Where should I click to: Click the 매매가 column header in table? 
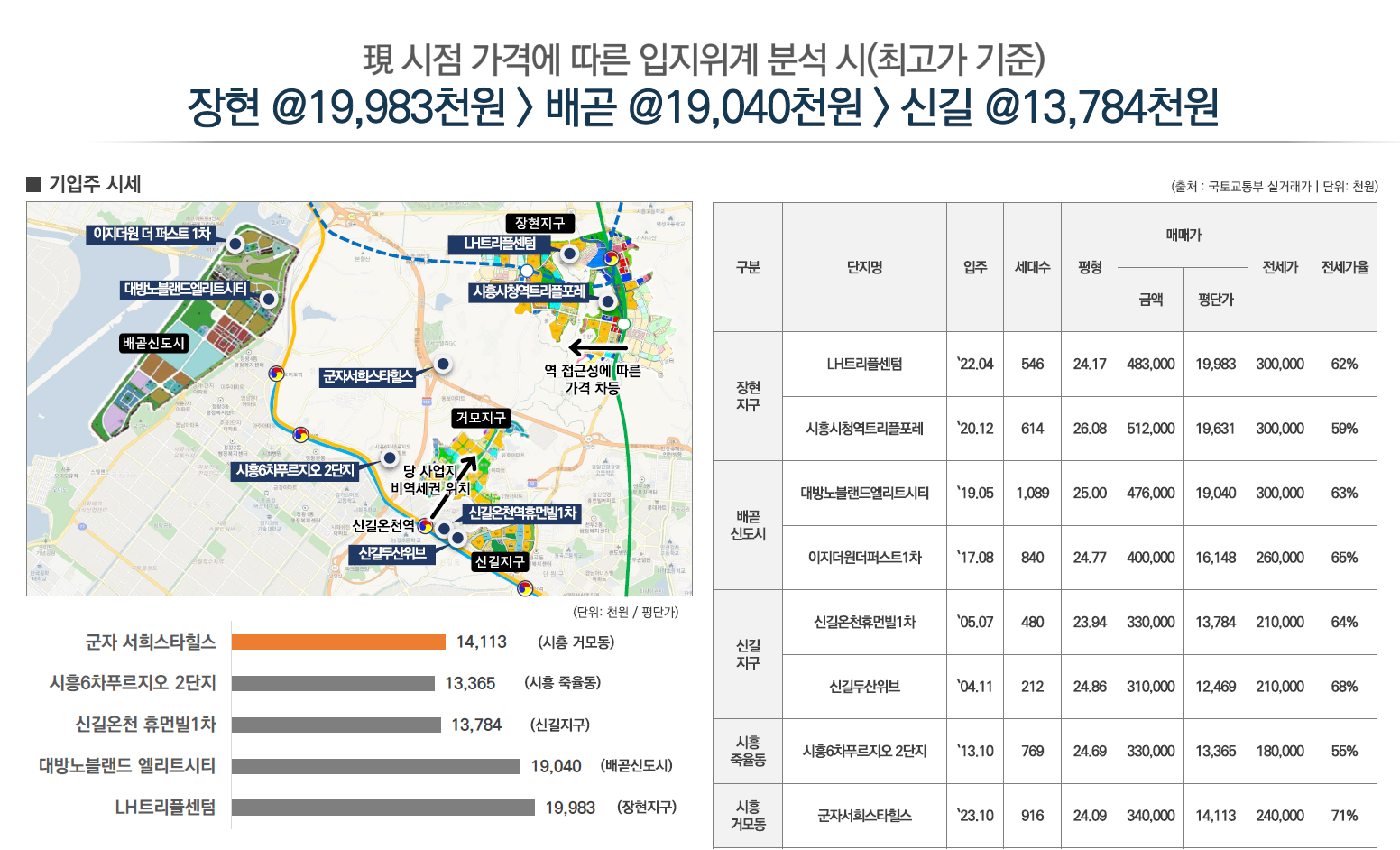(1183, 236)
